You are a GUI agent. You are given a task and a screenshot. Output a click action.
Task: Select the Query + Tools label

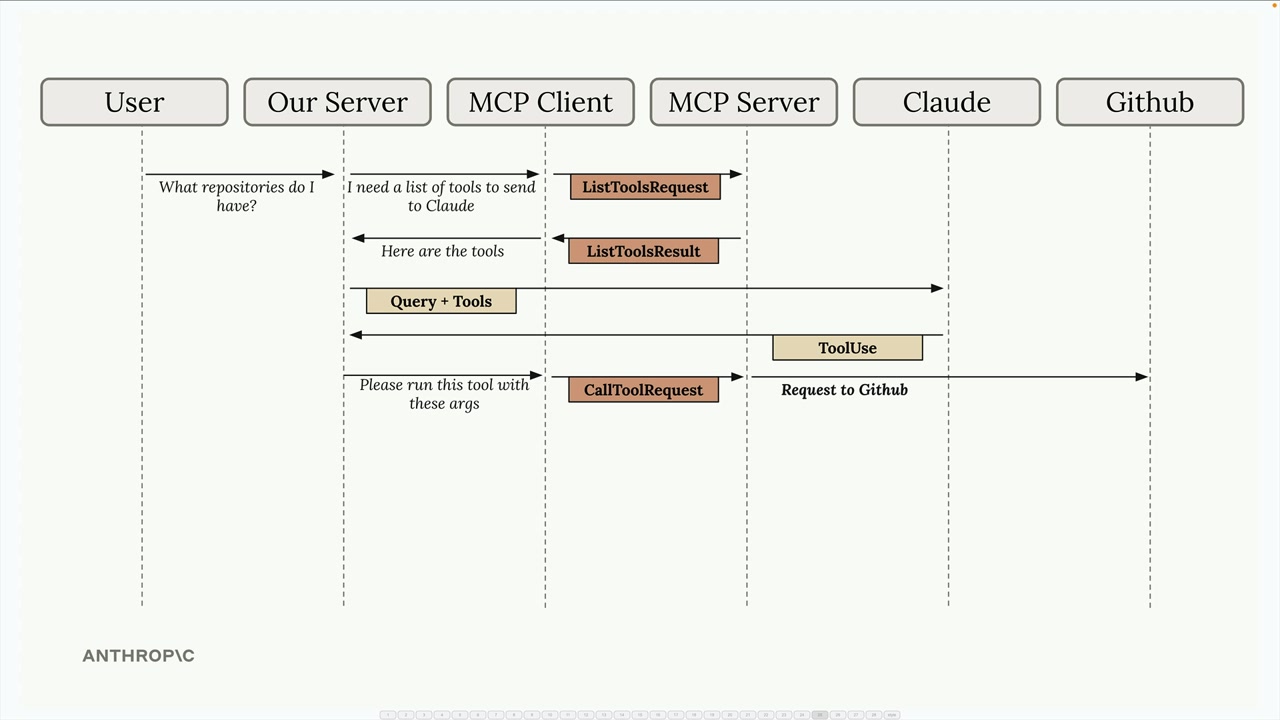pos(441,301)
